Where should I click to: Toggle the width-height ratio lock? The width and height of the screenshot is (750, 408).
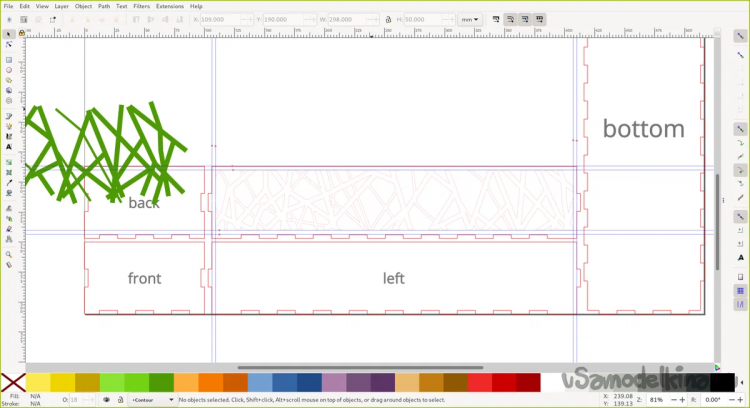pyautogui.click(x=387, y=19)
